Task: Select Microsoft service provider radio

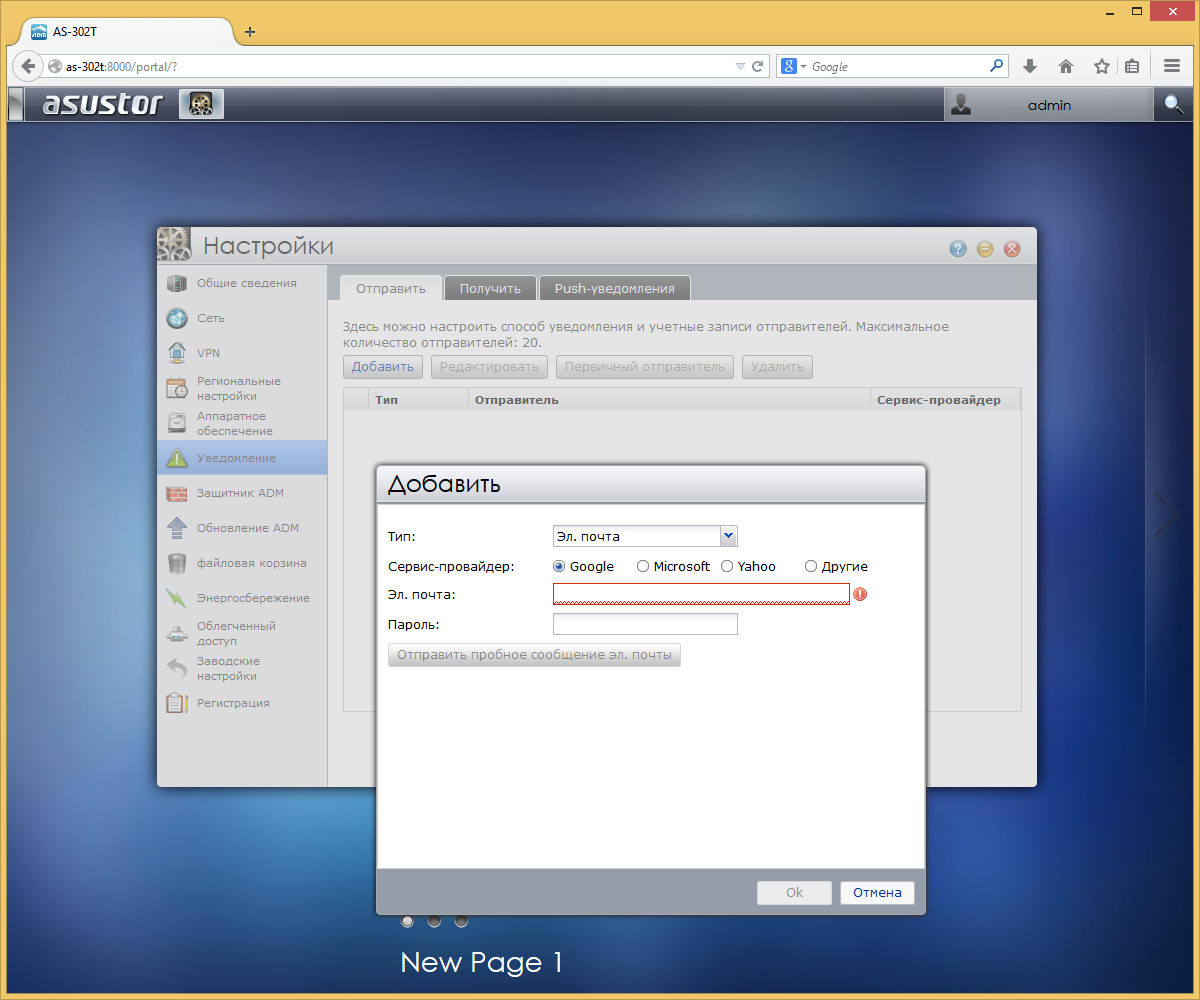Action: tap(642, 566)
